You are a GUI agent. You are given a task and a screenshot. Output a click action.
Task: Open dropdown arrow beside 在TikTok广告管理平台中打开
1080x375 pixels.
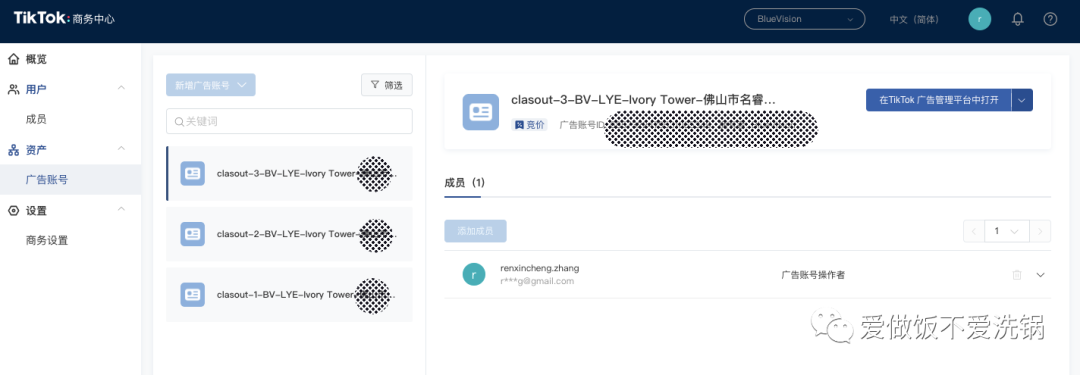coord(1022,100)
